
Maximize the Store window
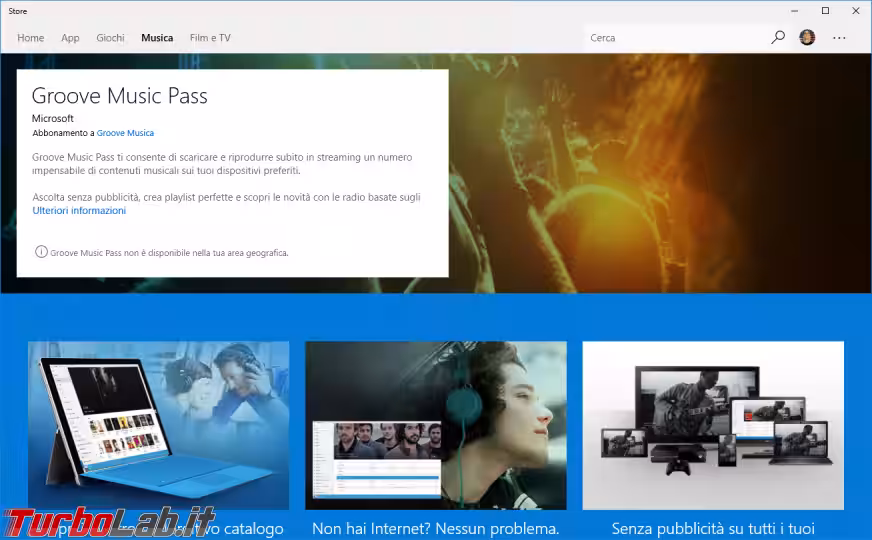825,11
